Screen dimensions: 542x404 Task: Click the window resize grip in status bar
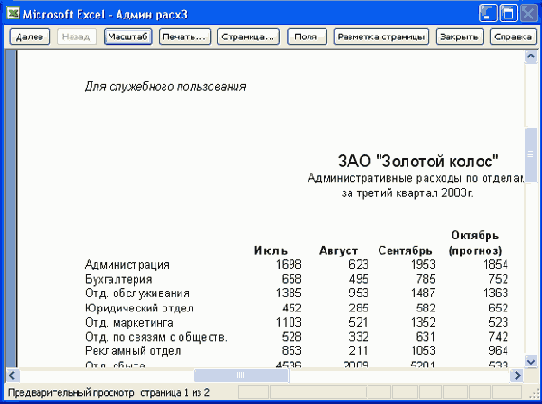coord(535,393)
